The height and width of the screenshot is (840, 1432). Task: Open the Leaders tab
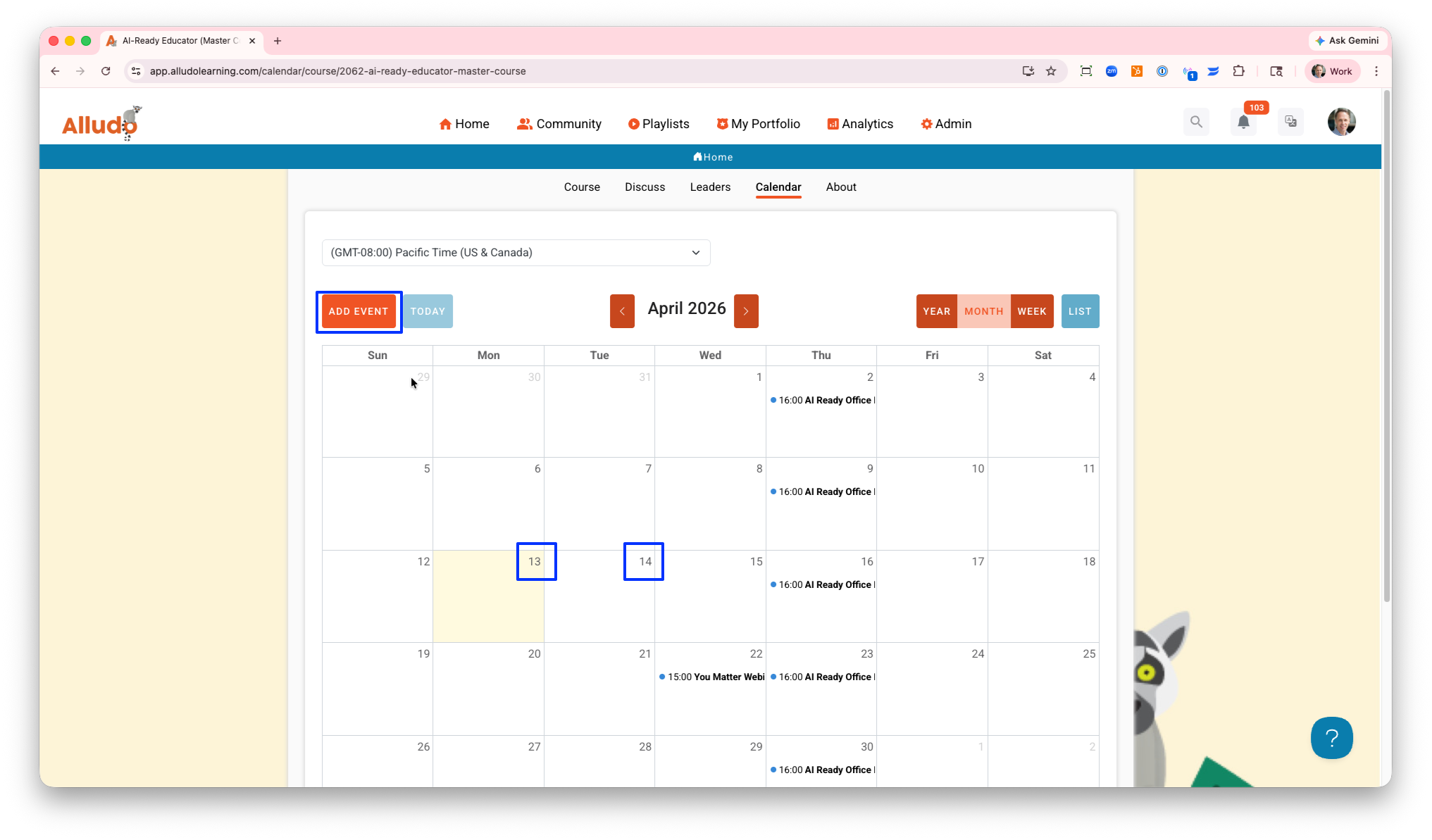(710, 187)
